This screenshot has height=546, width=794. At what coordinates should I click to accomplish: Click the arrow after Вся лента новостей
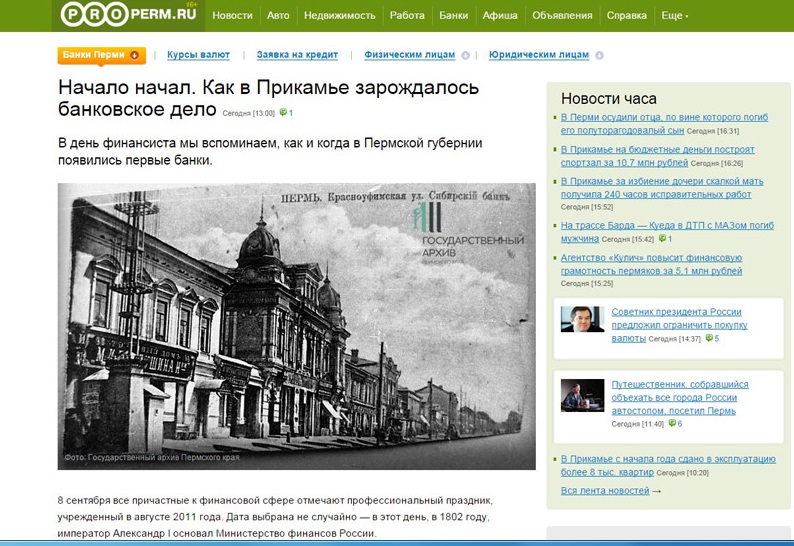[x=657, y=491]
